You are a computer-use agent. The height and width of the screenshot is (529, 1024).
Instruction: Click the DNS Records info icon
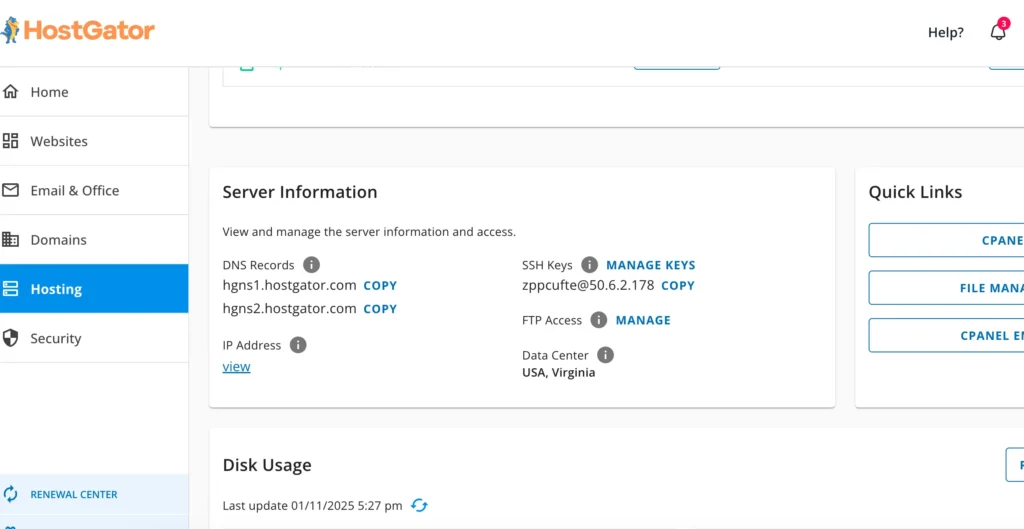[x=311, y=265]
